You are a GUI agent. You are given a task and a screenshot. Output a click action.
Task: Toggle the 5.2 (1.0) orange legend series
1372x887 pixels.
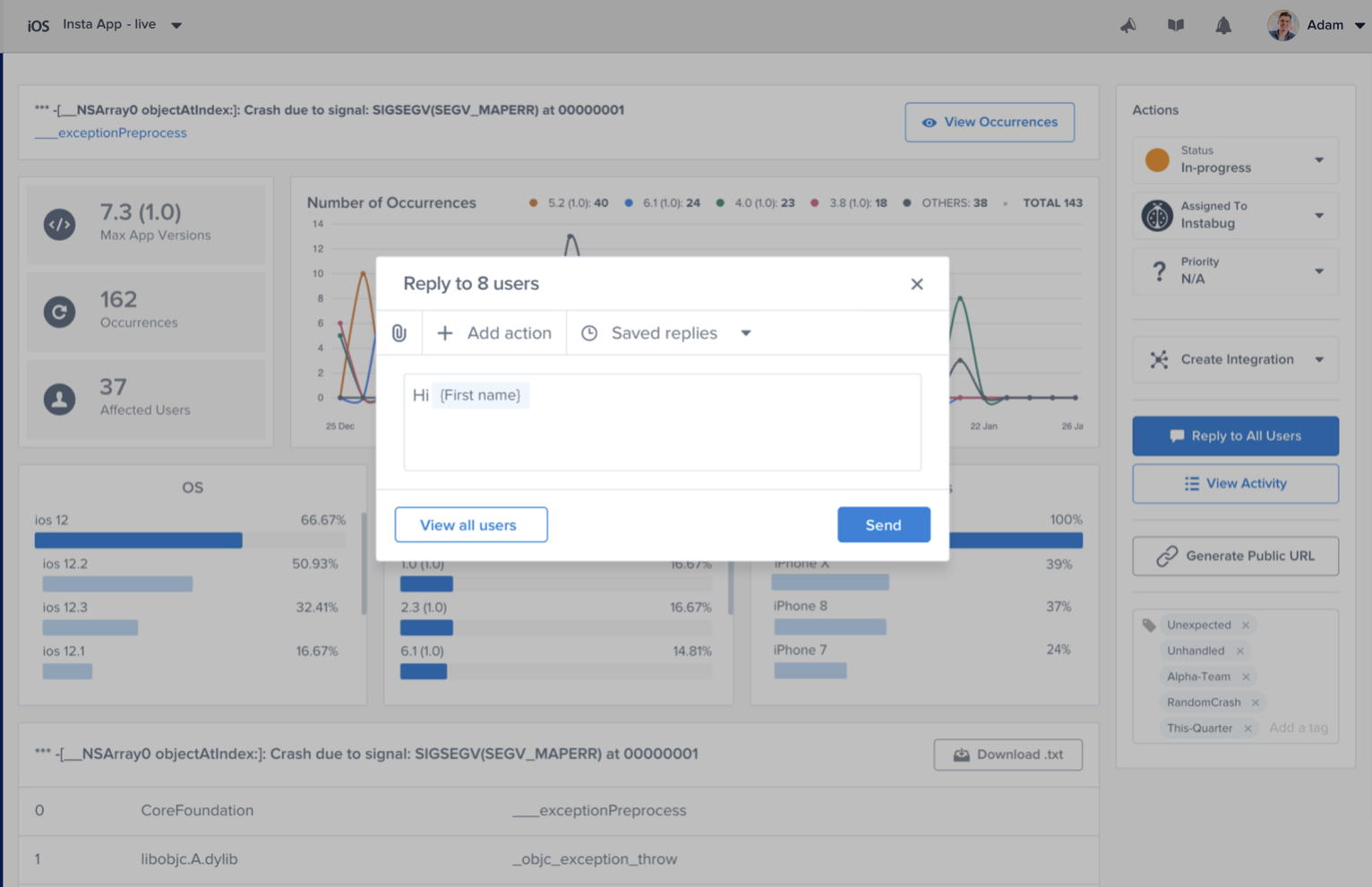pos(569,203)
